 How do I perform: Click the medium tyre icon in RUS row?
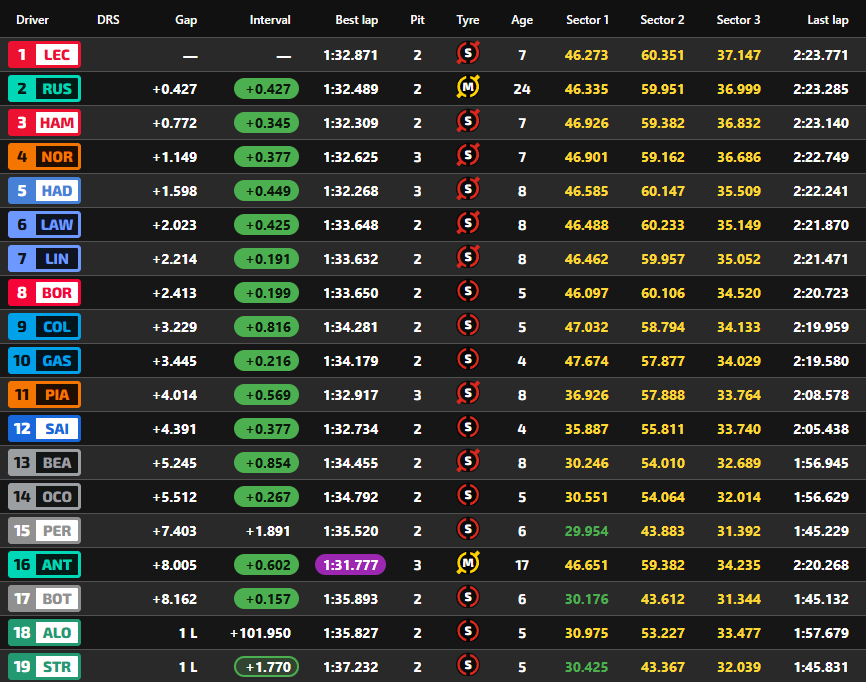tap(468, 87)
